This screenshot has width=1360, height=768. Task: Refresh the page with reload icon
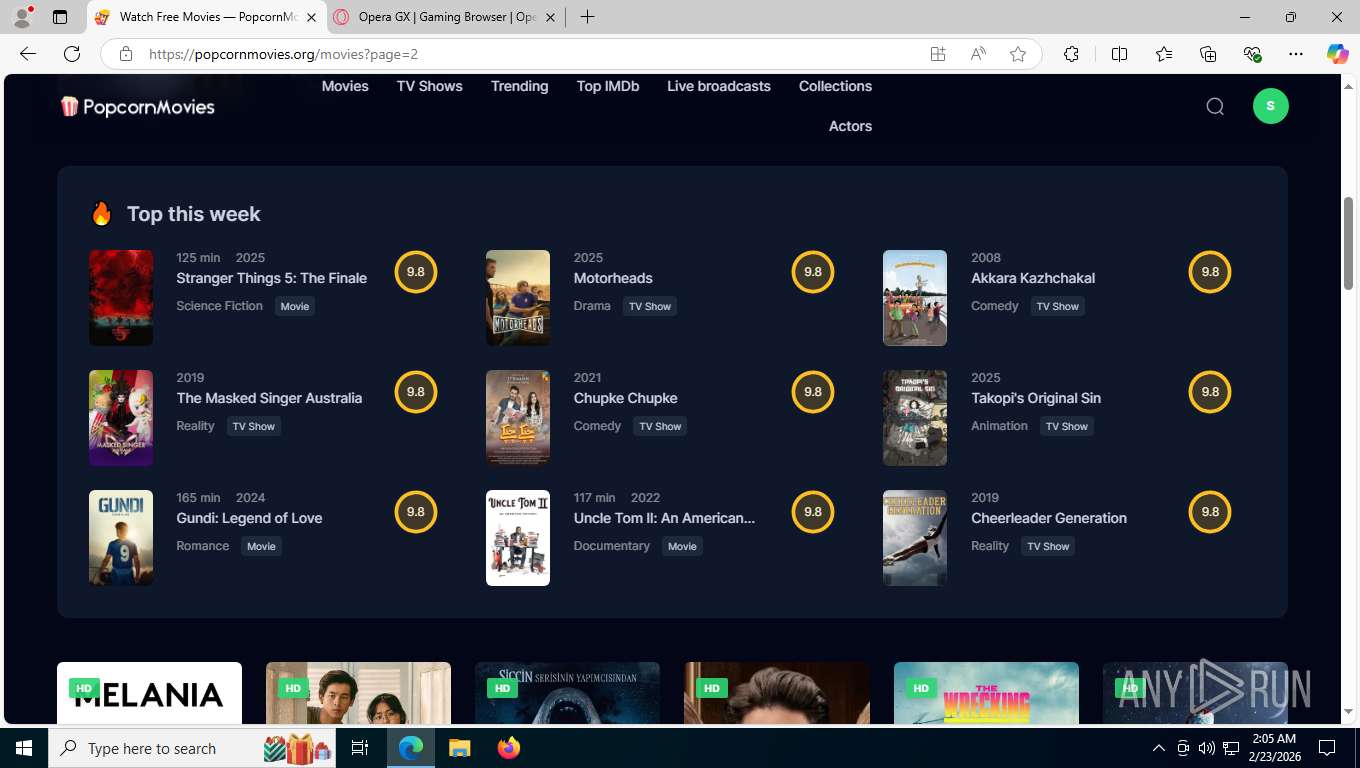pos(72,54)
